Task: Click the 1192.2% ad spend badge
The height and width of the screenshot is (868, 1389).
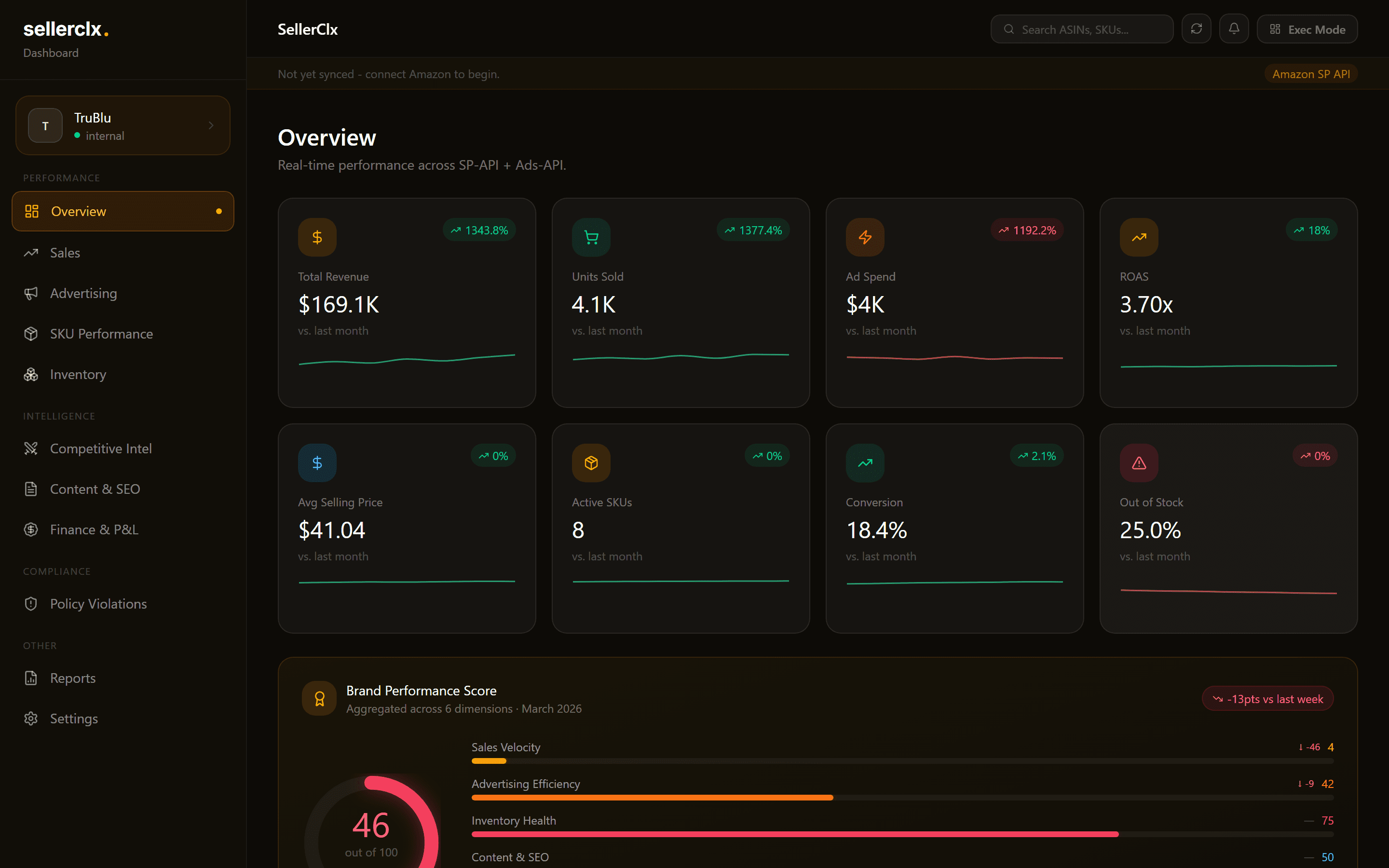Action: [1027, 230]
